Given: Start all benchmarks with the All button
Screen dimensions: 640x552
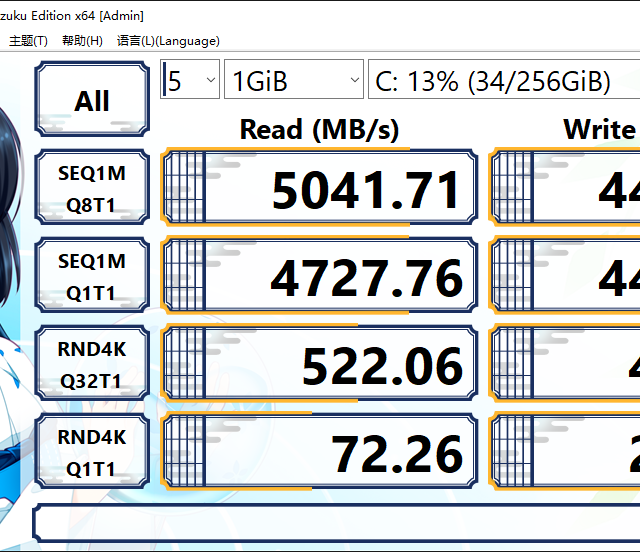Looking at the screenshot, I should 92,100.
